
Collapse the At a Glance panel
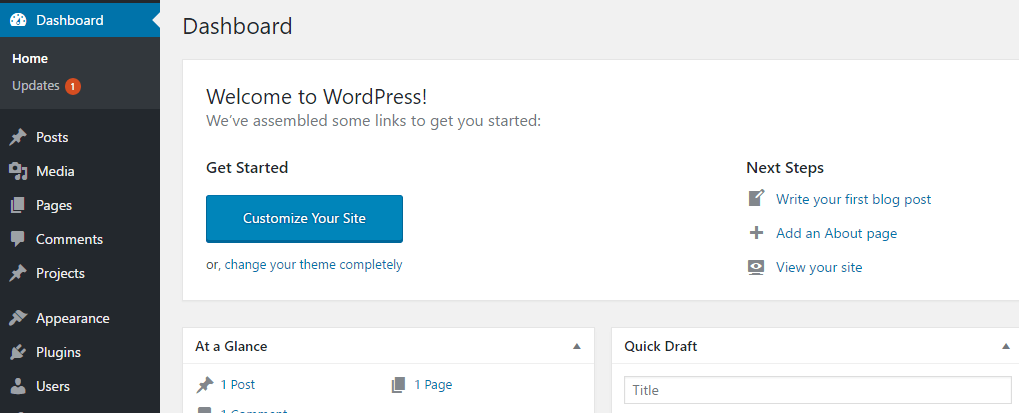click(576, 346)
